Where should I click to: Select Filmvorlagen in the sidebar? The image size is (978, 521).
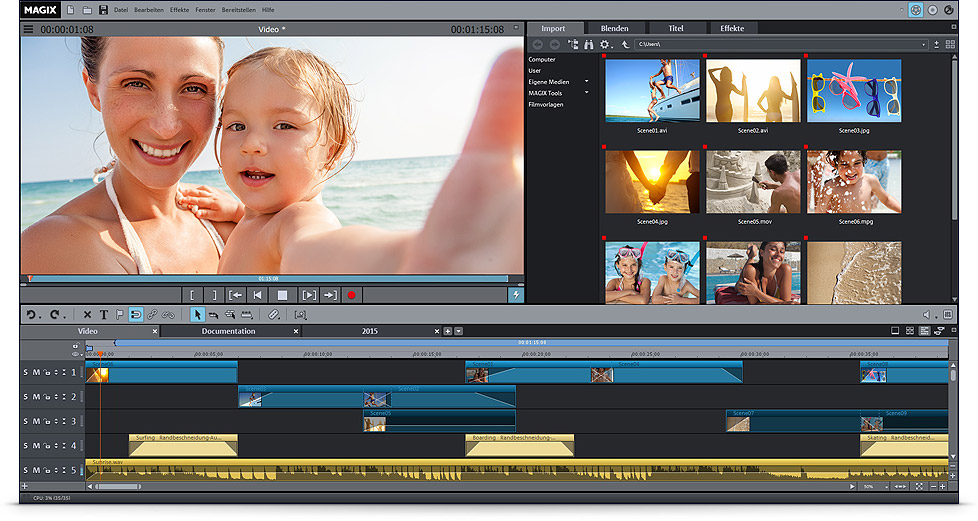pos(546,104)
